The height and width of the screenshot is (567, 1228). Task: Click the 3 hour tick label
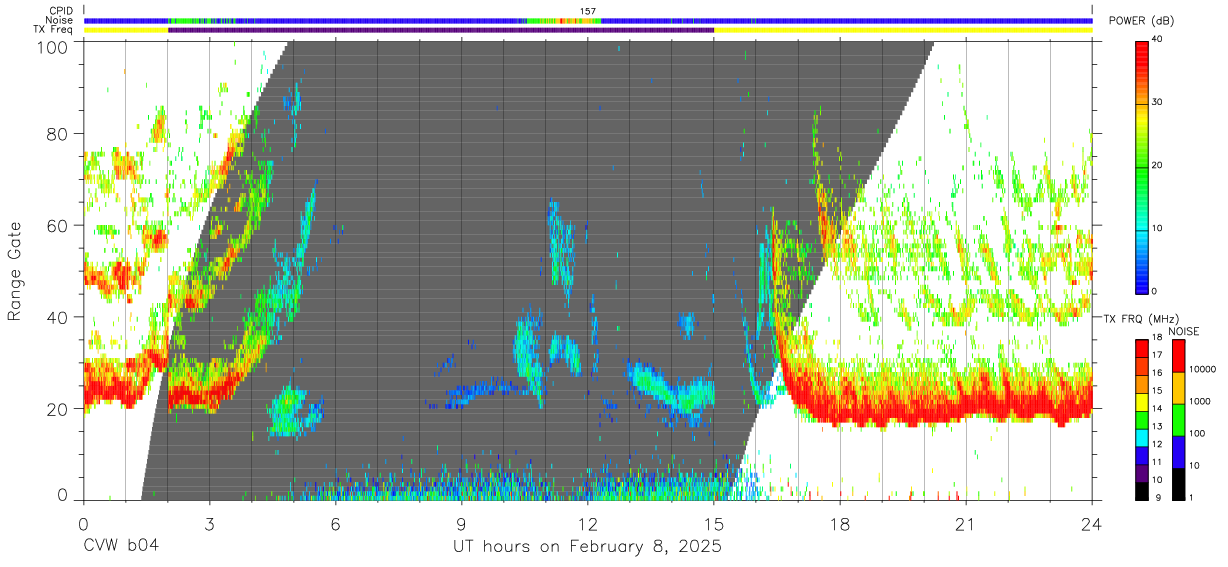209,524
